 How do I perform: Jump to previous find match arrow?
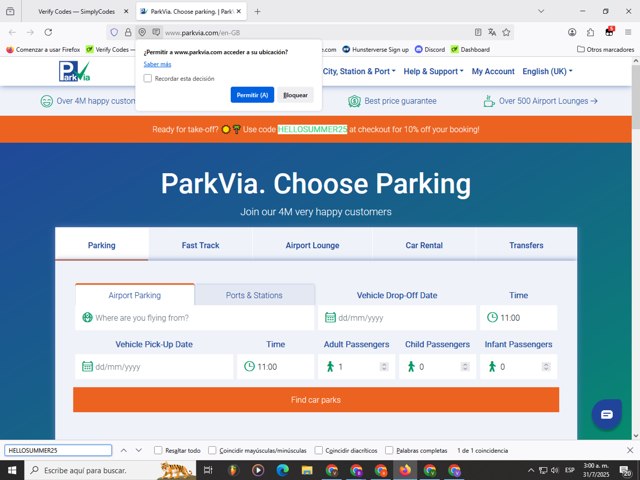tap(123, 450)
